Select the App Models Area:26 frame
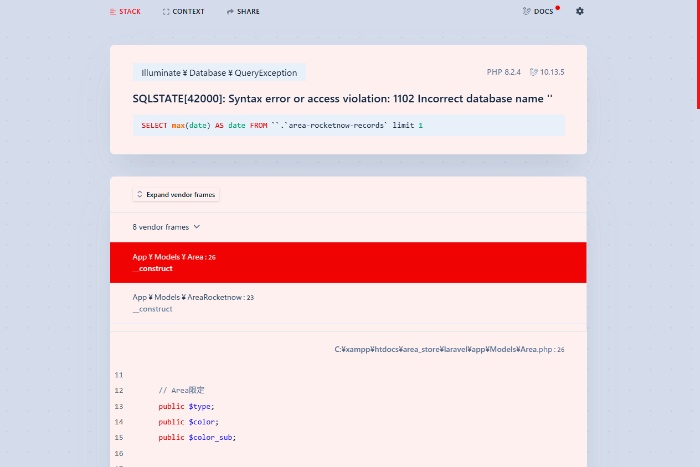This screenshot has height=467, width=700. pyautogui.click(x=348, y=263)
